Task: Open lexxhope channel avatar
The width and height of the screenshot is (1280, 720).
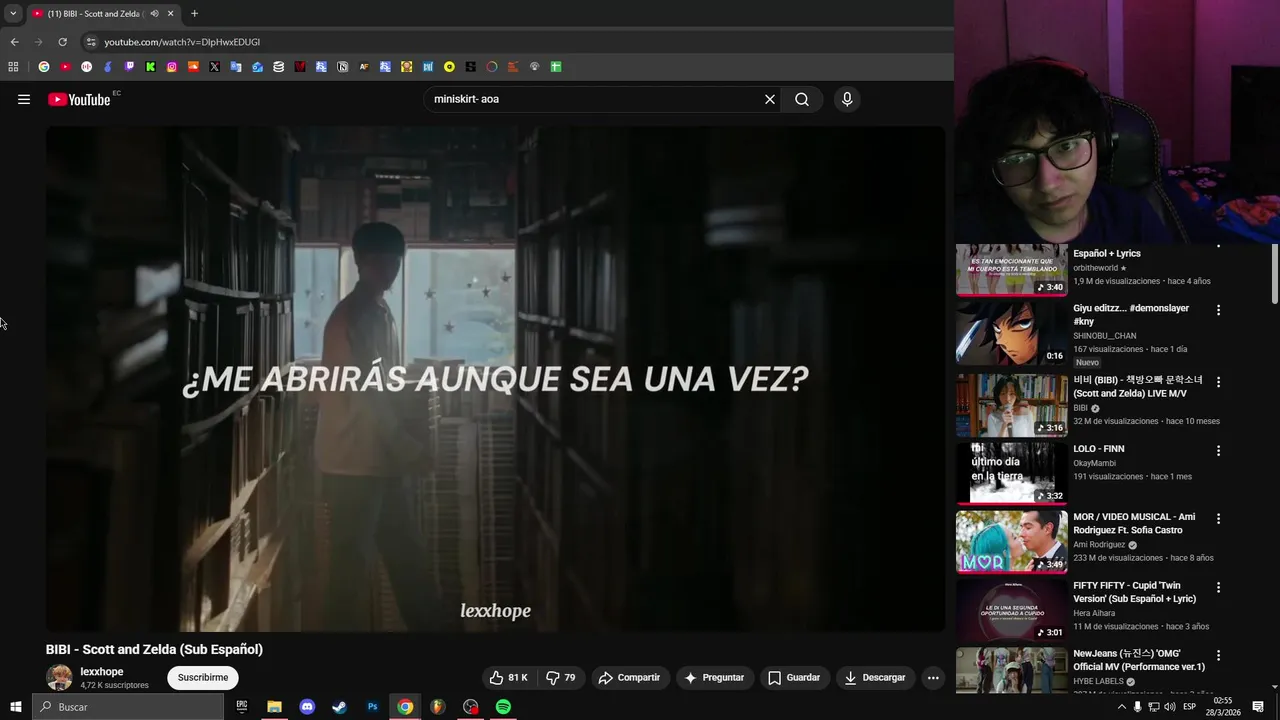Action: pyautogui.click(x=59, y=677)
